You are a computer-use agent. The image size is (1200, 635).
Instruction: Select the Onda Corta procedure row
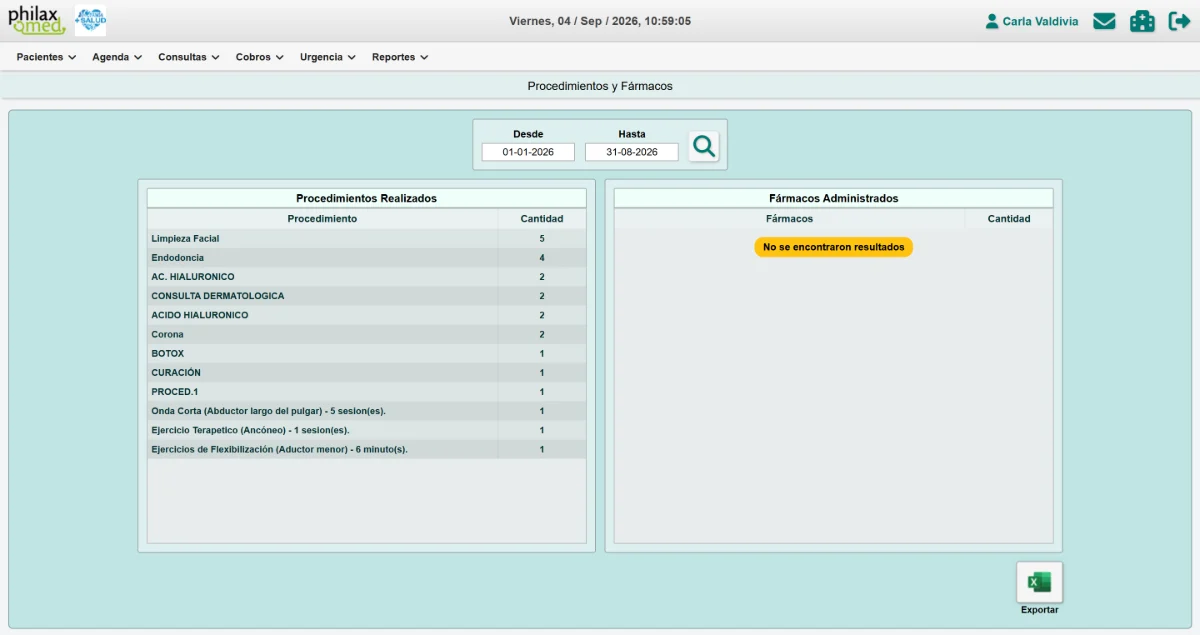[x=367, y=411]
